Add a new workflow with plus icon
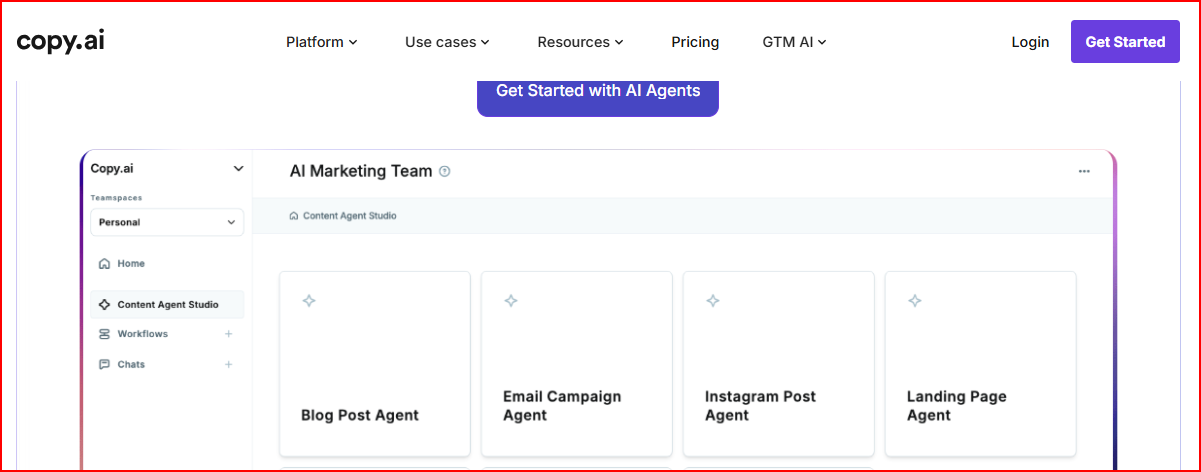This screenshot has width=1201, height=472. coord(228,334)
